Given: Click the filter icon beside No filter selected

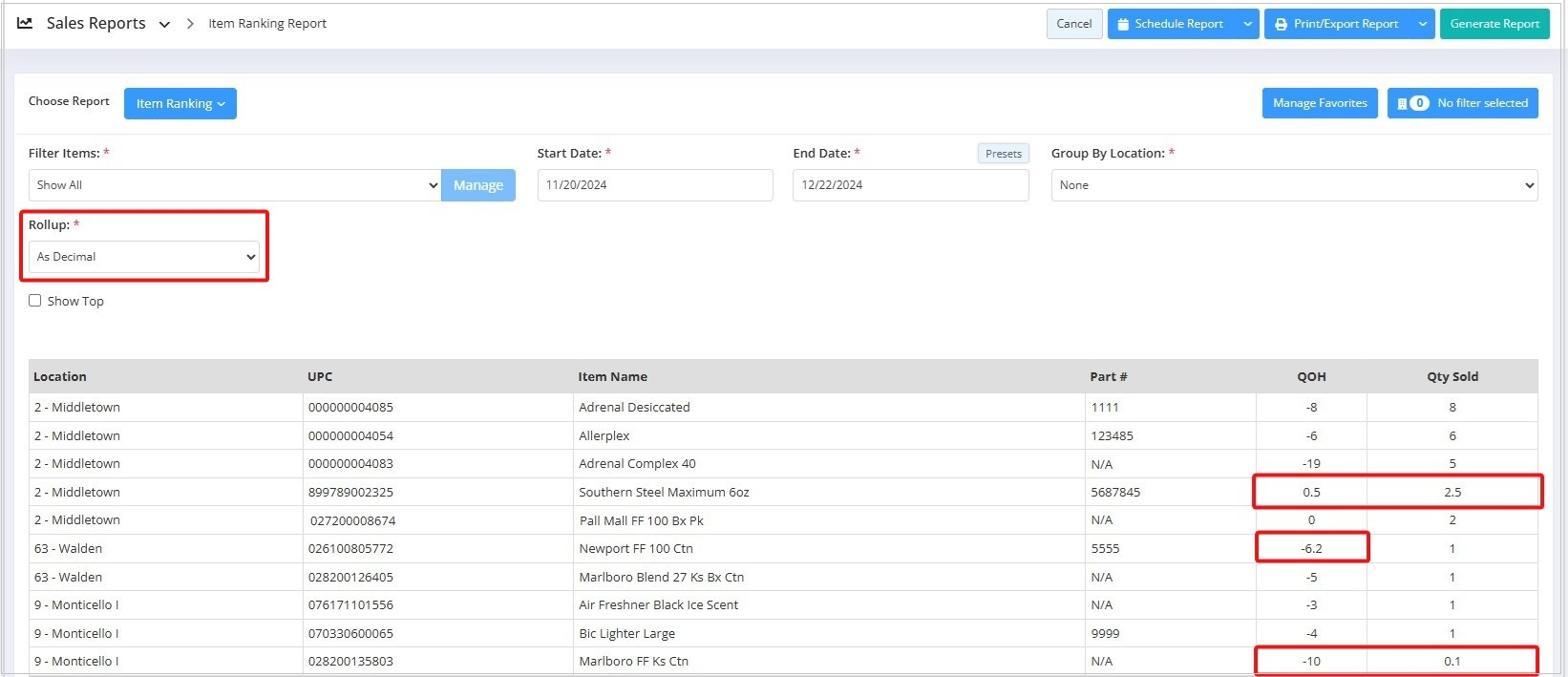Looking at the screenshot, I should [x=1402, y=103].
